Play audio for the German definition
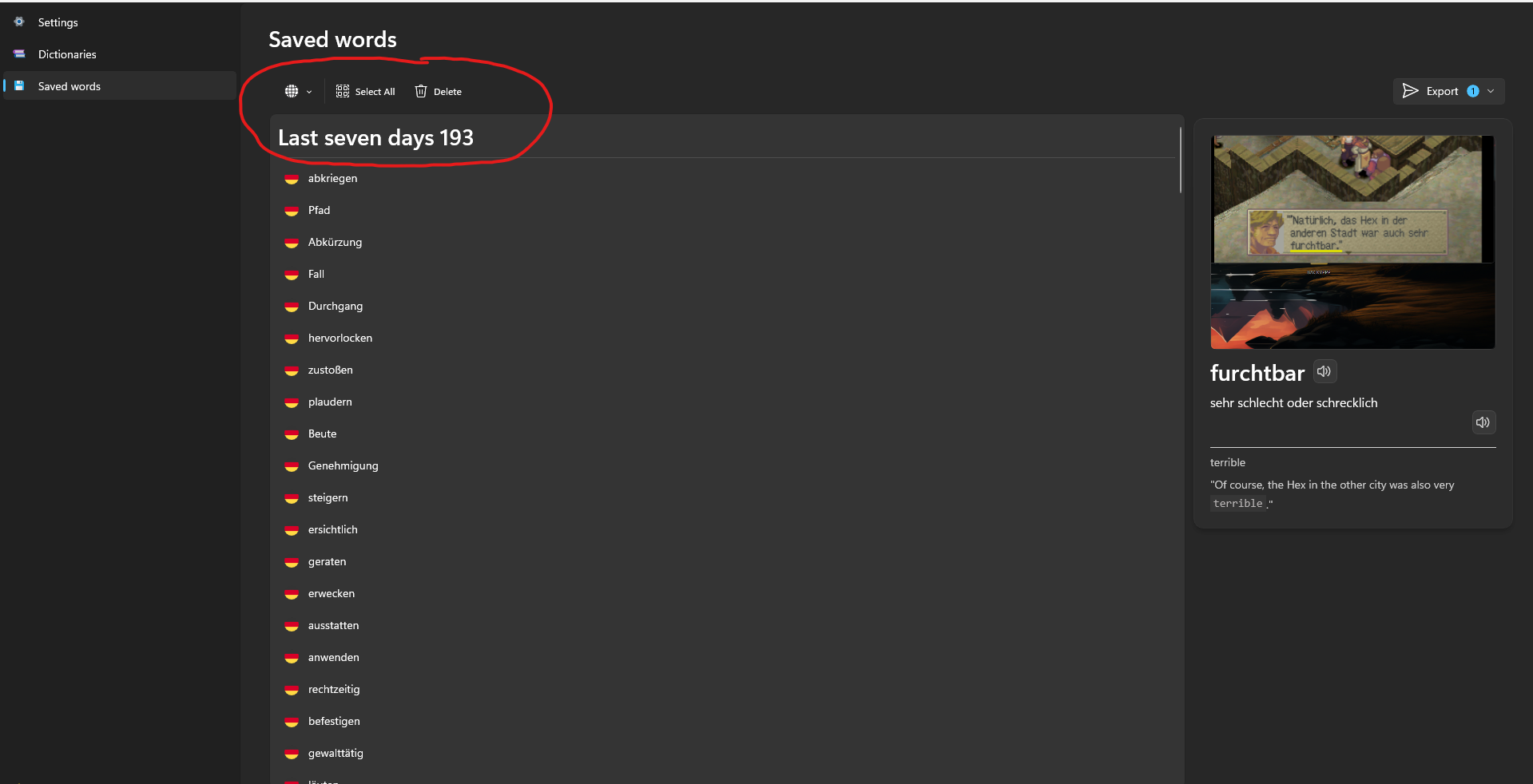 (1483, 422)
